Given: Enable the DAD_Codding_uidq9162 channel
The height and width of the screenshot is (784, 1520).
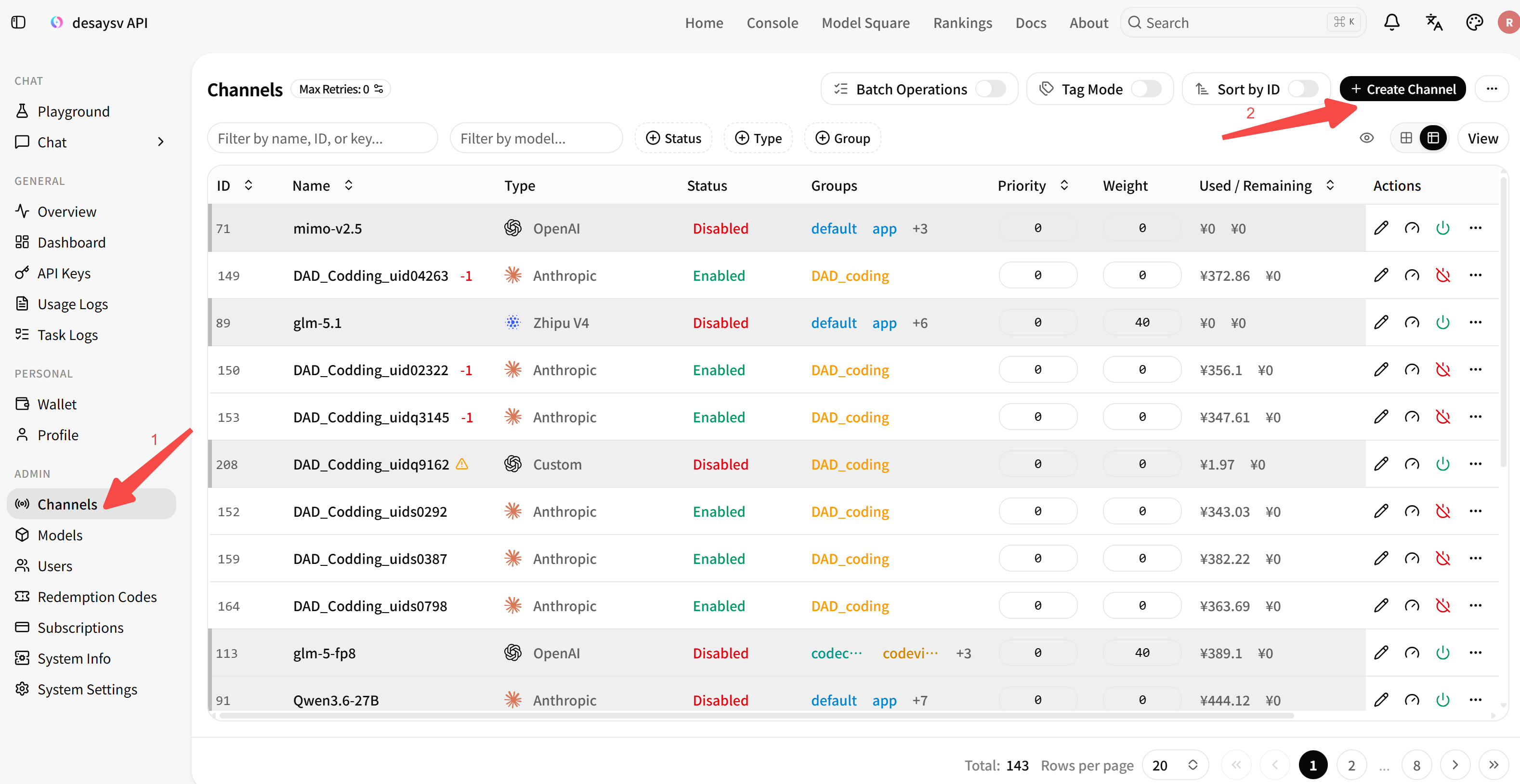Looking at the screenshot, I should [1443, 464].
